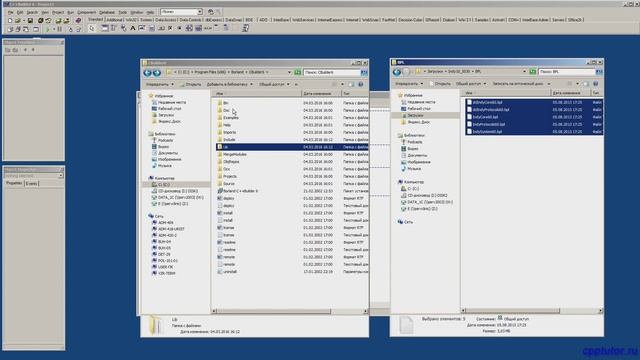Viewport: 640px width, 360px height.
Task: Click Back arrow in CBuilder6 explorer window
Action: [x=147, y=73]
